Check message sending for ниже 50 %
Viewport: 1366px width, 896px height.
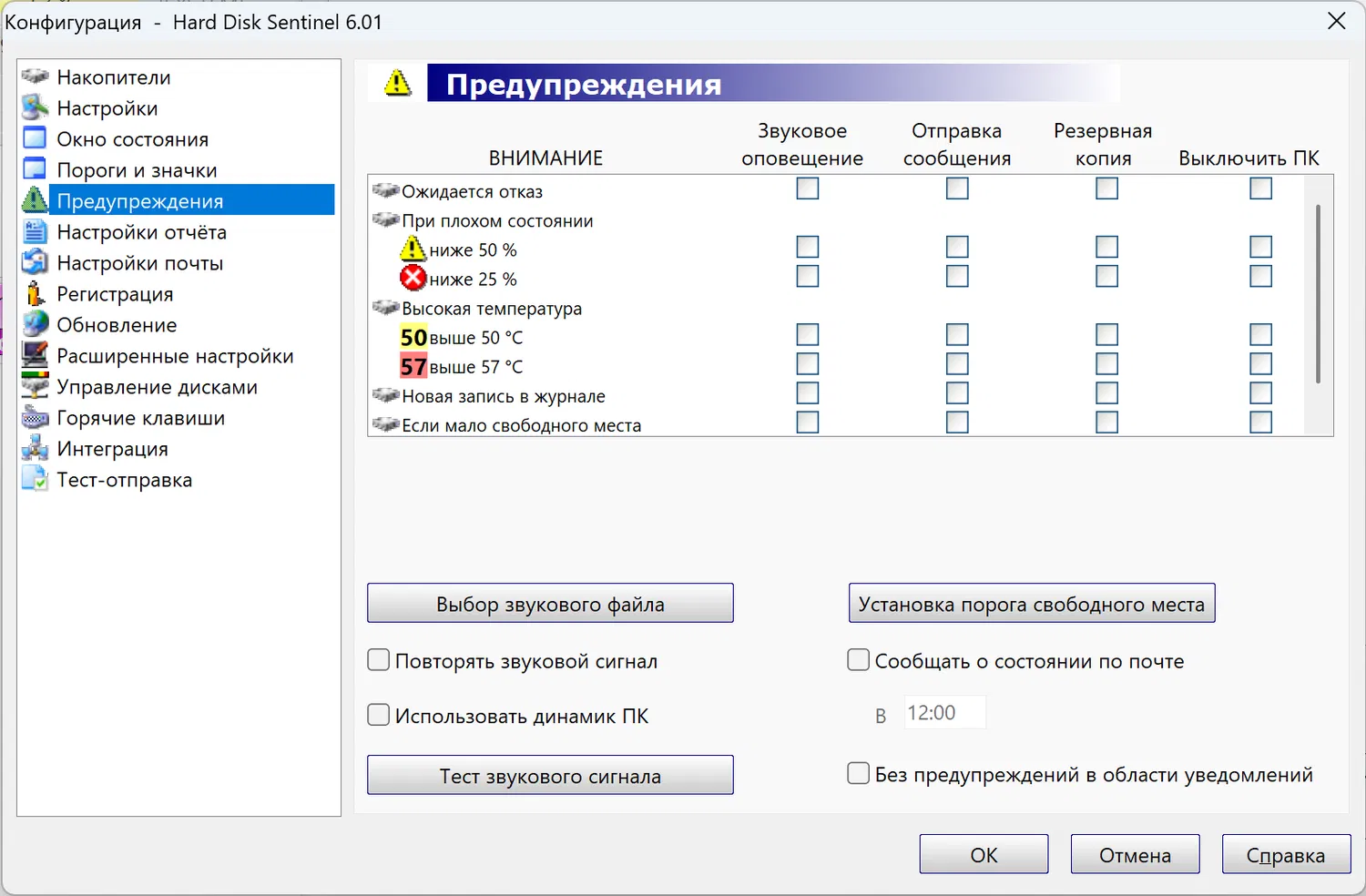pos(957,247)
